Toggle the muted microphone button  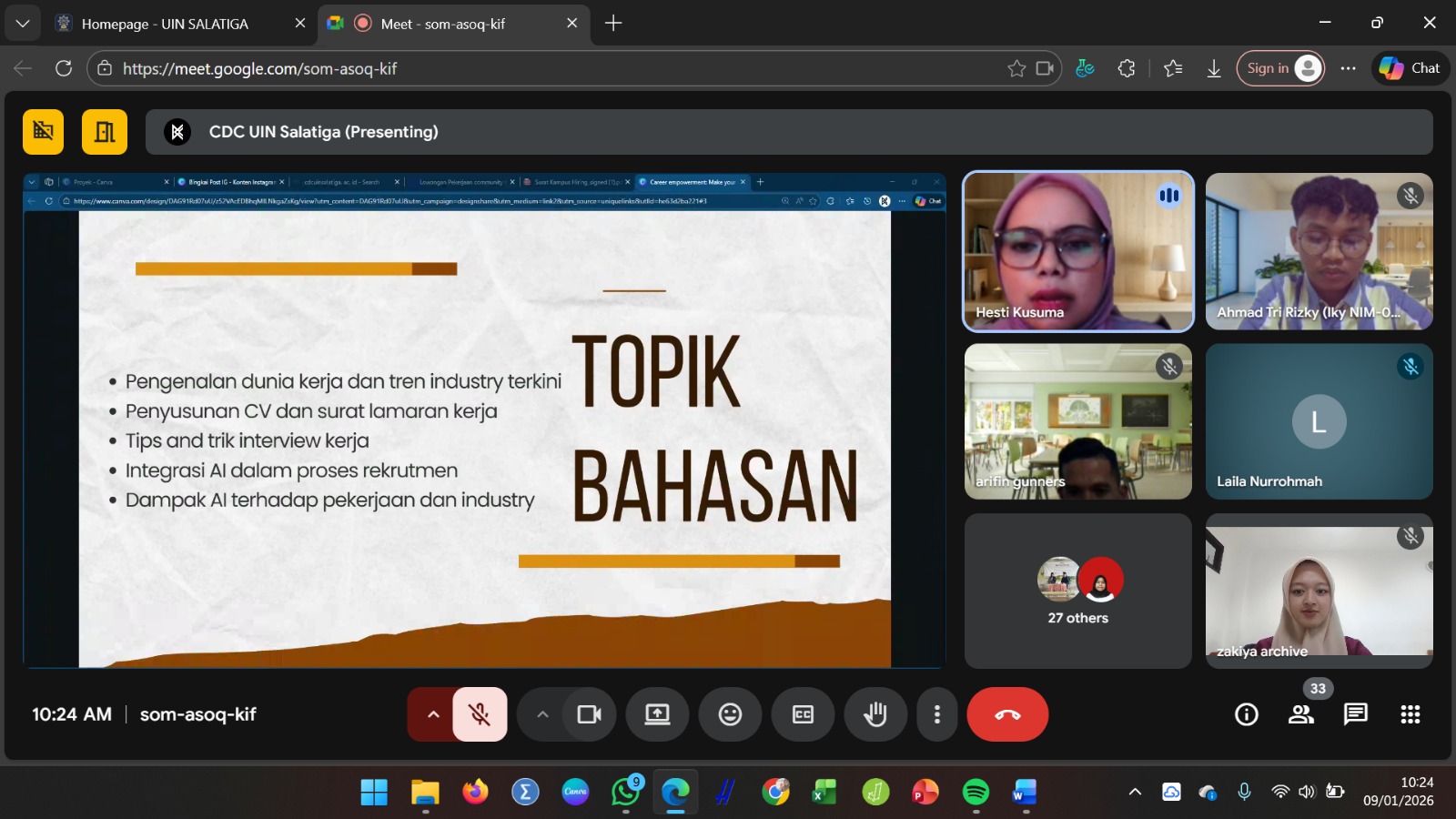(x=480, y=714)
